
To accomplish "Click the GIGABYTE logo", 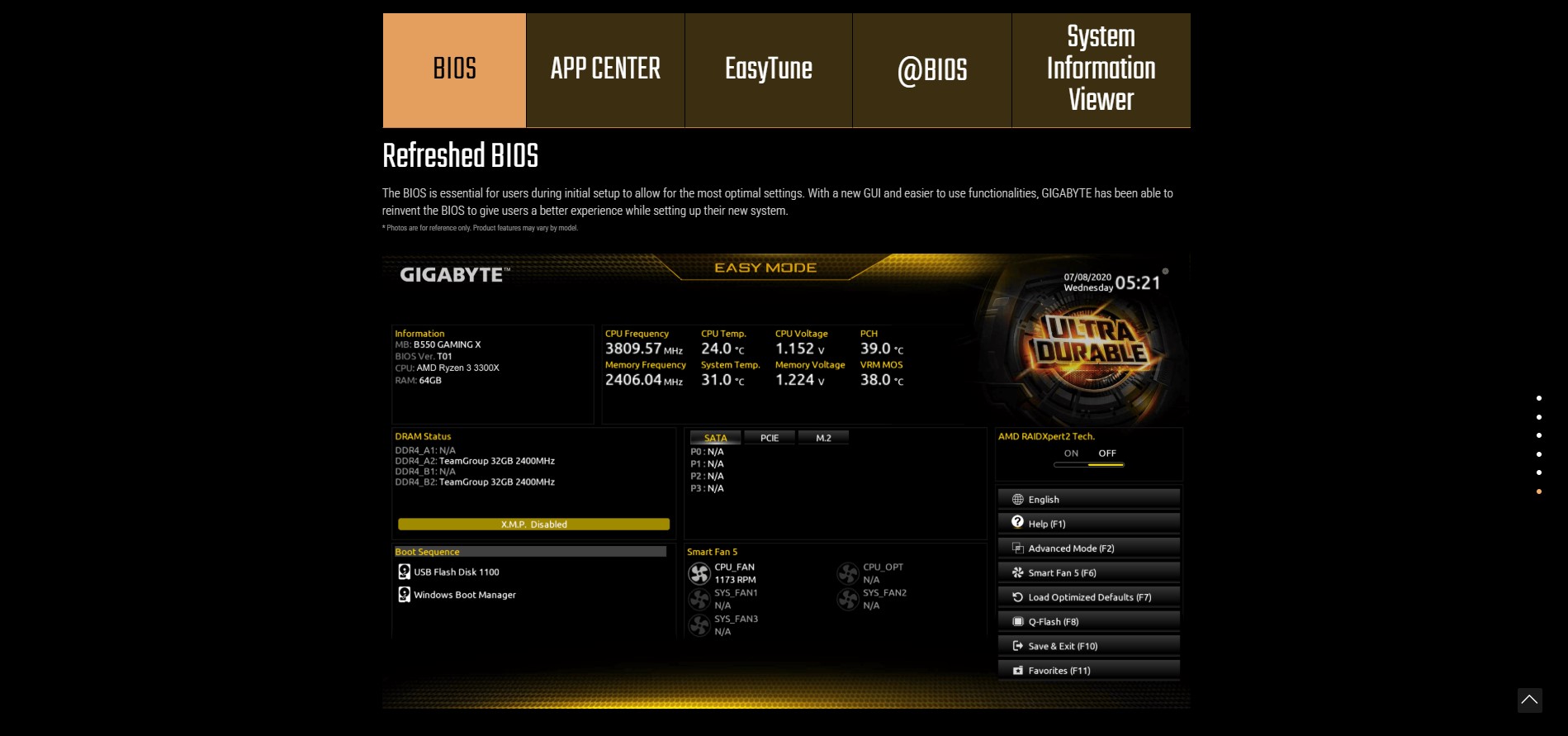I will click(x=455, y=275).
